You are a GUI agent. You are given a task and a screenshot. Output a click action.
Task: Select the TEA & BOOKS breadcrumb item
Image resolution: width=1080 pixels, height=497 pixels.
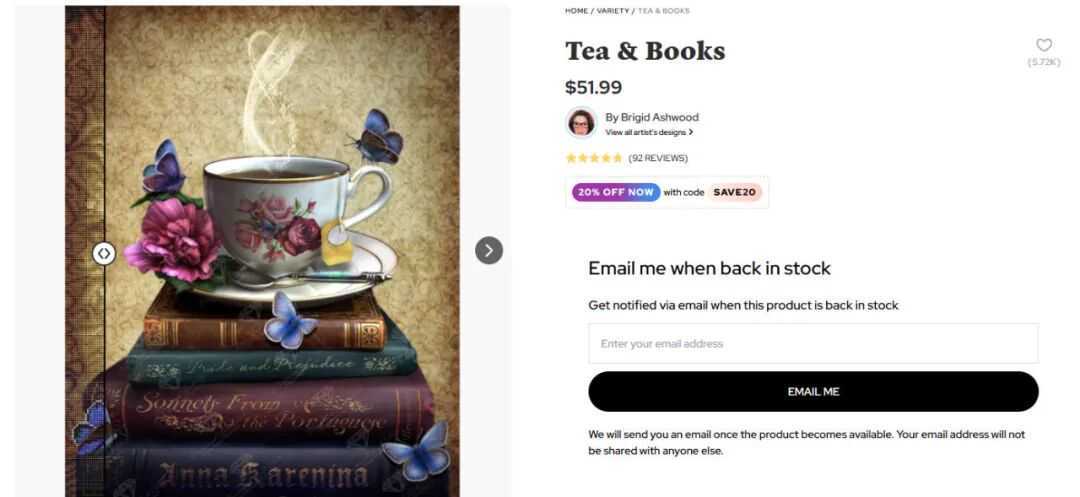coord(663,11)
